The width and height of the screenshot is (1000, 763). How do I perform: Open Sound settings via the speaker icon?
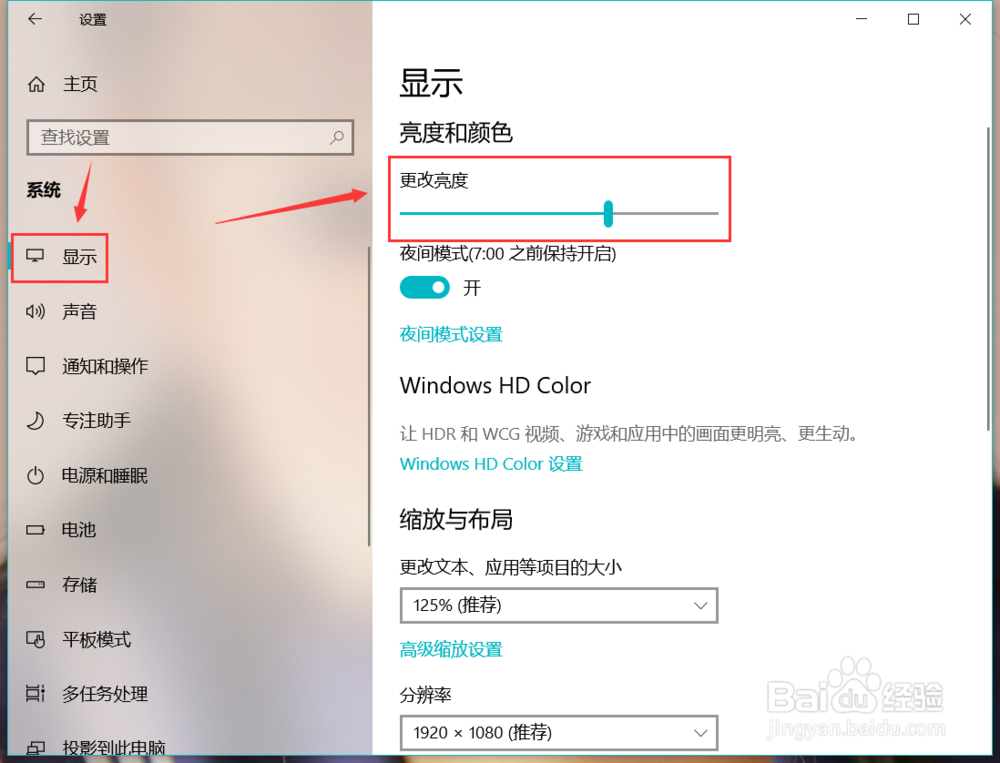(x=35, y=311)
